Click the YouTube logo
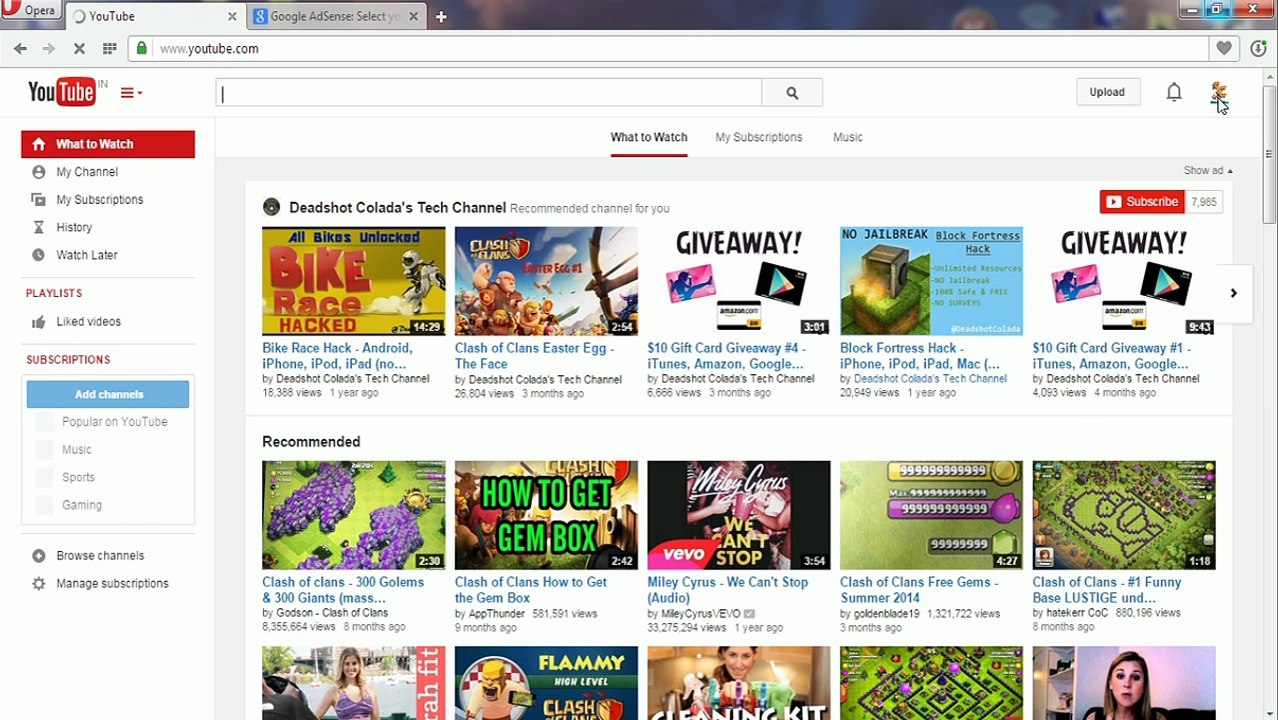This screenshot has width=1278, height=720. (x=62, y=92)
